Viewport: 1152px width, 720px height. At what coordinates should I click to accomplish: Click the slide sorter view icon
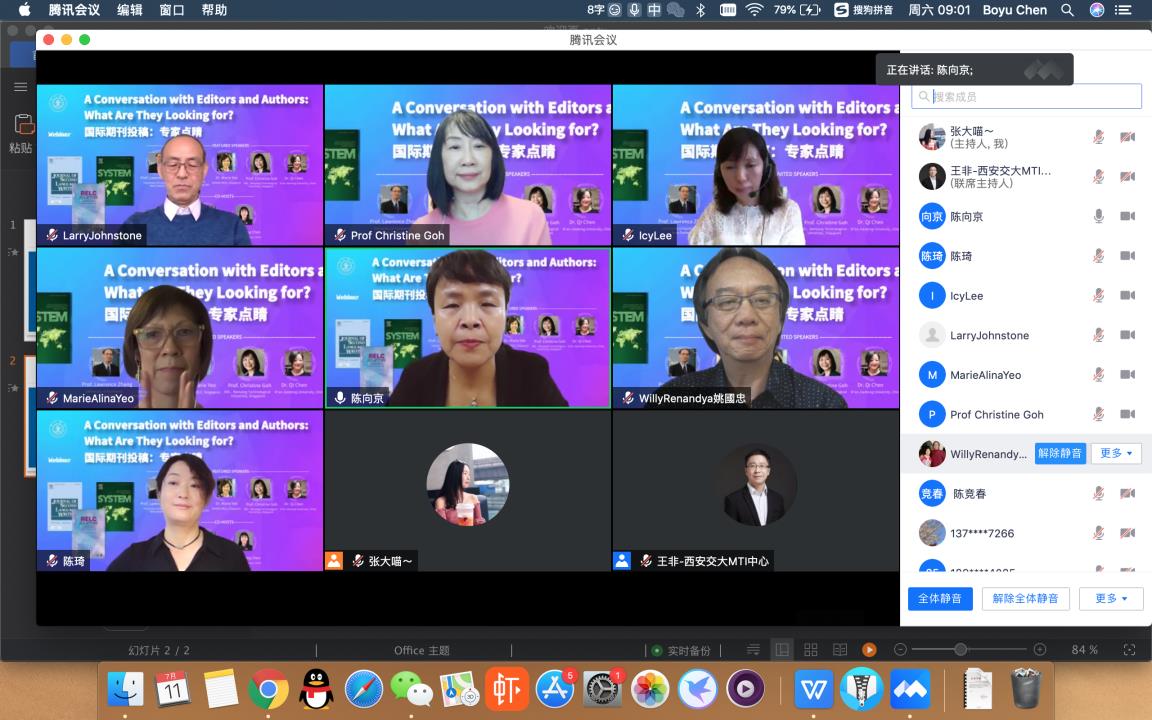pos(811,650)
